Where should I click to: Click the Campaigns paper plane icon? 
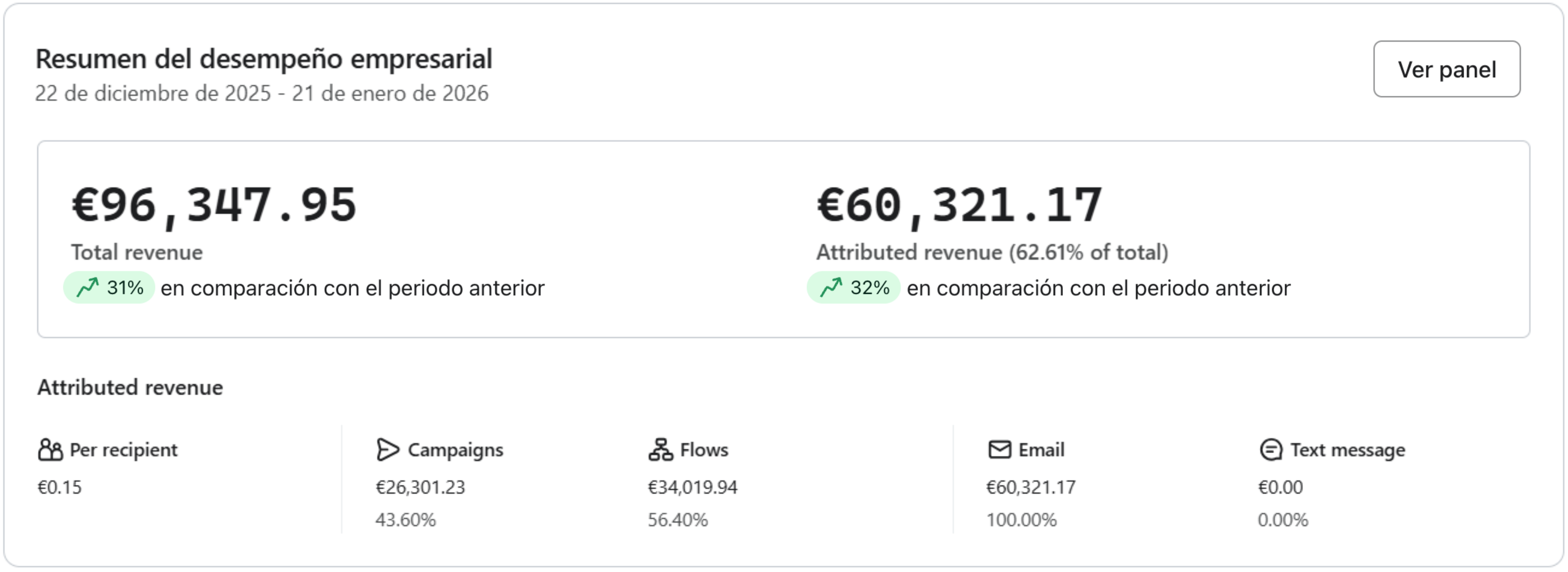point(388,450)
